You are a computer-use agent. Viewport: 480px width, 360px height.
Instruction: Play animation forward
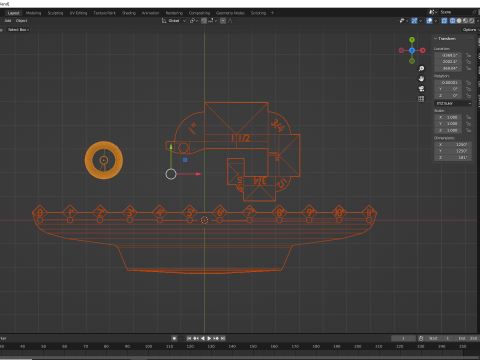click(209, 338)
